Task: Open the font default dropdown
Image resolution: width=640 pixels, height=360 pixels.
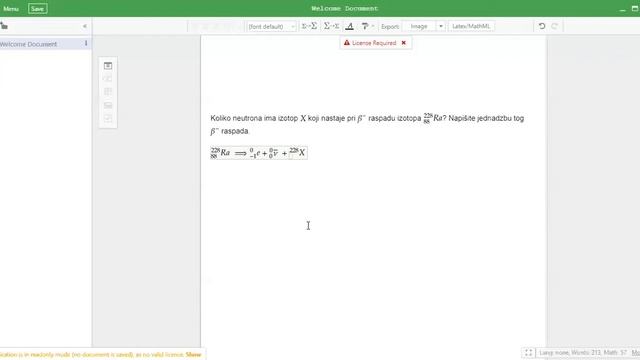Action: point(271,27)
